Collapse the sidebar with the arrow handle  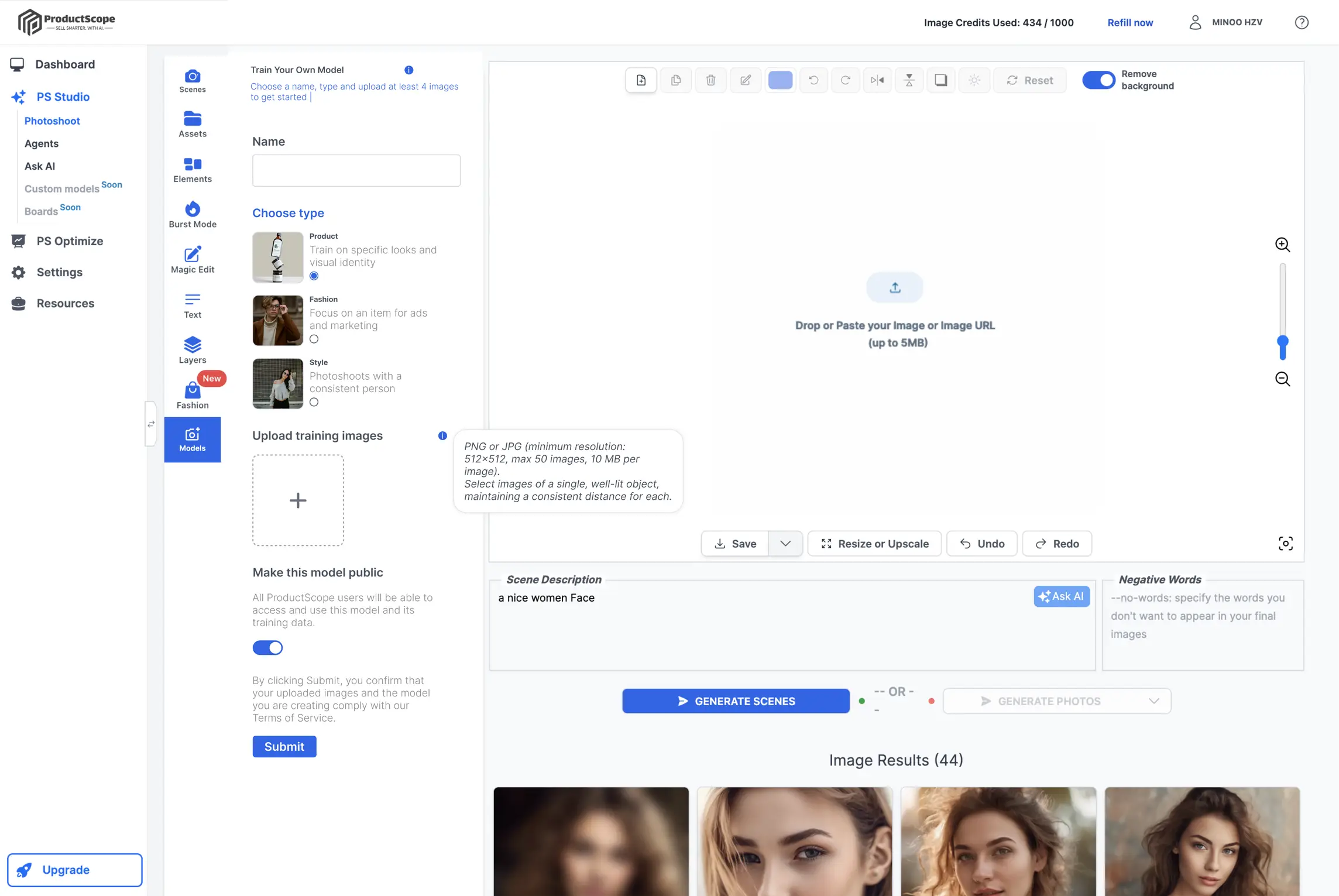151,424
